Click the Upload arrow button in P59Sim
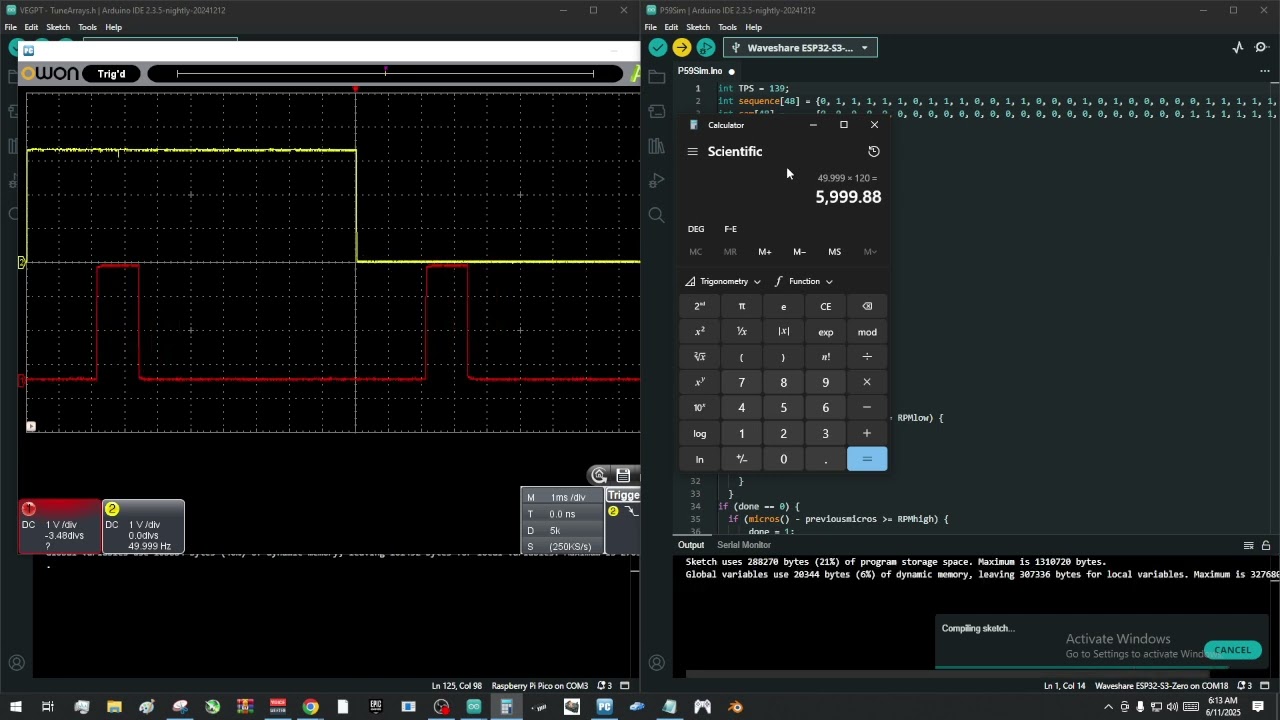This screenshot has height=720, width=1280. [x=682, y=47]
